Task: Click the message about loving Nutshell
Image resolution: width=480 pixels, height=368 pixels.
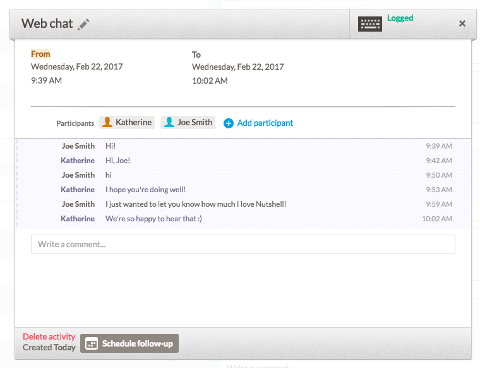Action: tap(196, 204)
